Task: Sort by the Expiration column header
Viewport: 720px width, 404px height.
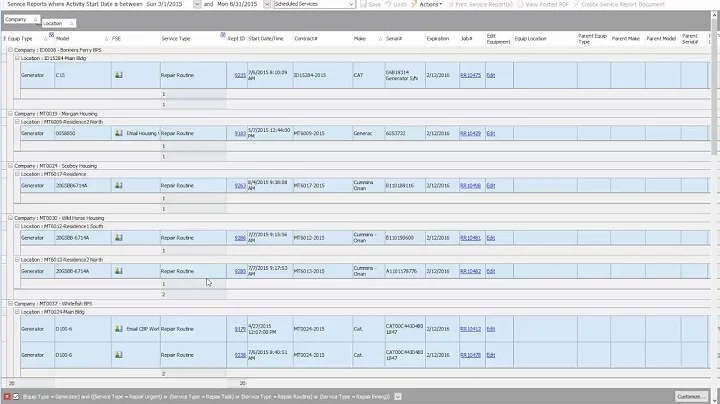Action: 442,39
